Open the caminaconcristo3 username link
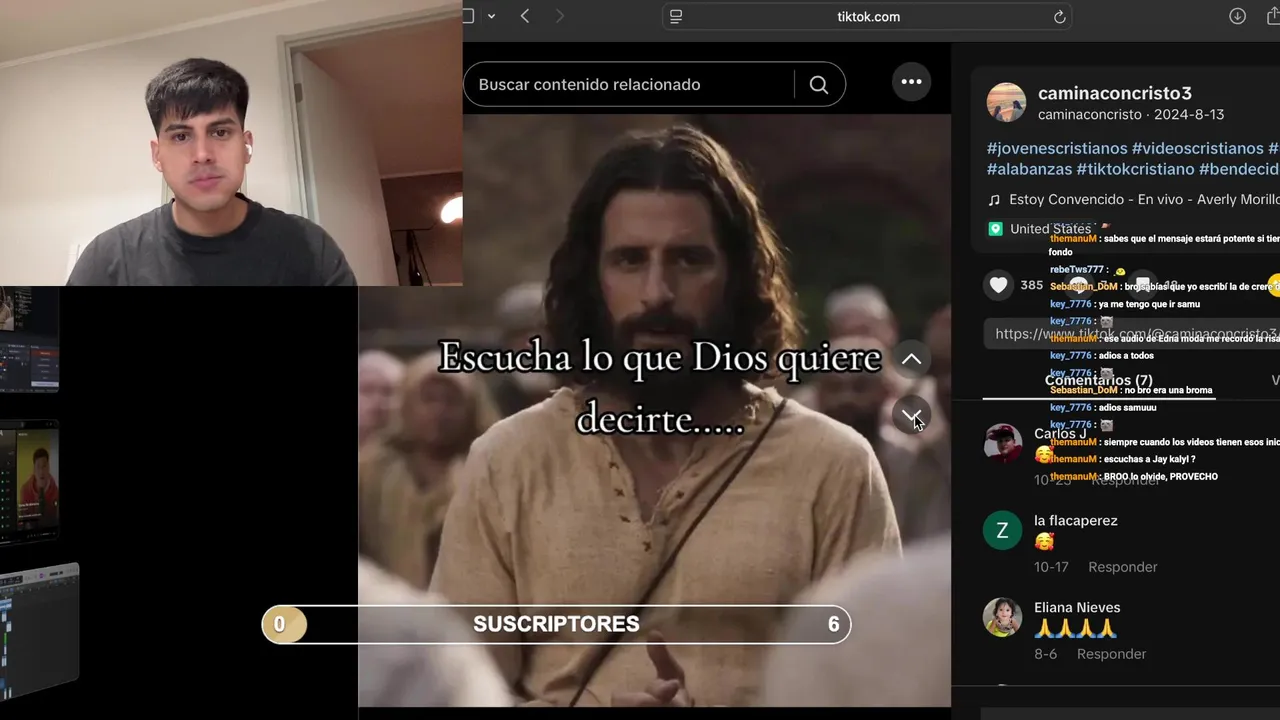This screenshot has height=720, width=1280. point(1115,93)
